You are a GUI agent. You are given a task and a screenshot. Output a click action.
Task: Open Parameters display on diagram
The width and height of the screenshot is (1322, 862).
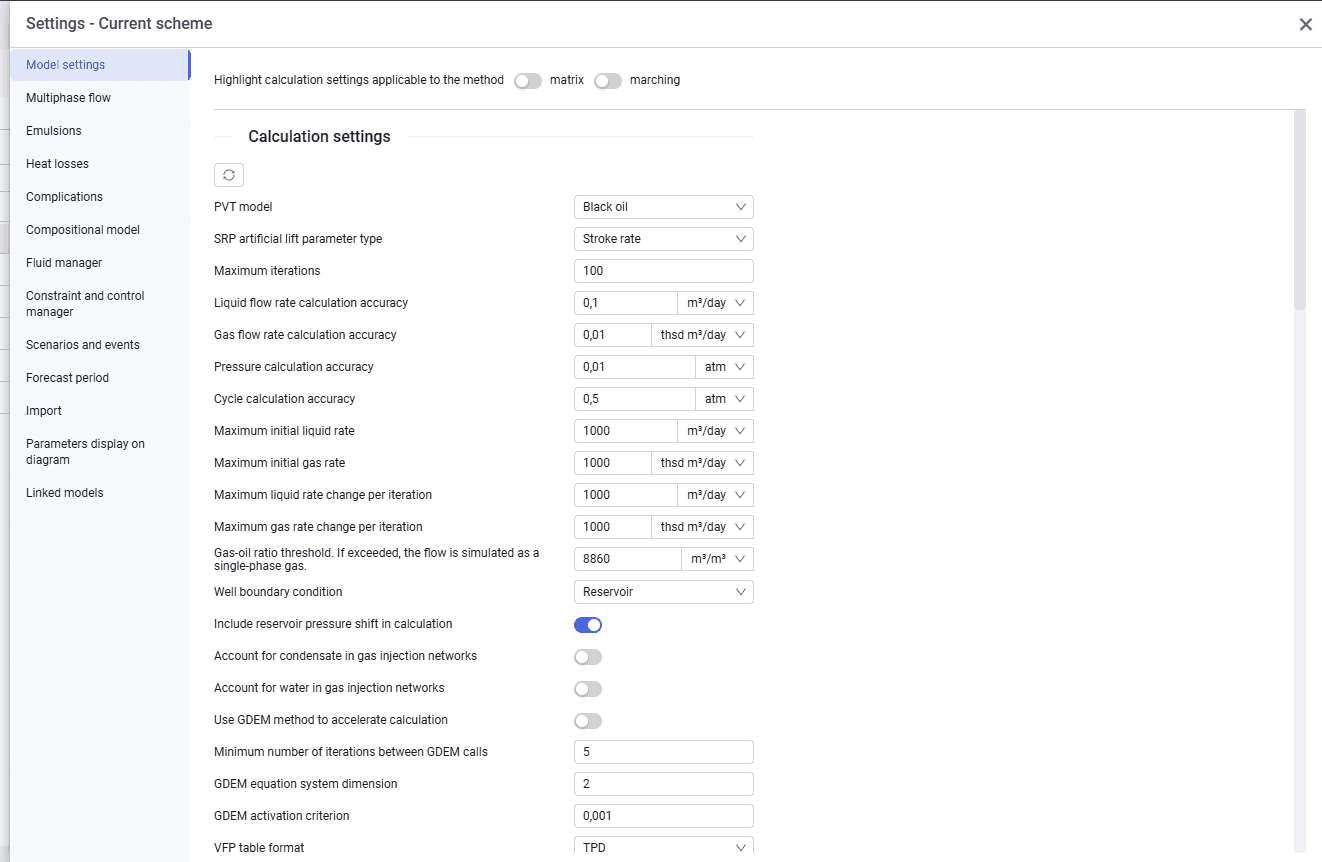click(100, 452)
